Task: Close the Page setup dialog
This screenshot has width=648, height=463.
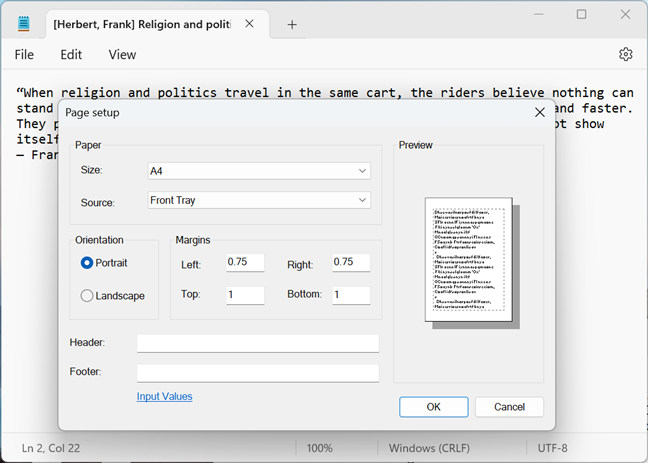Action: click(539, 112)
